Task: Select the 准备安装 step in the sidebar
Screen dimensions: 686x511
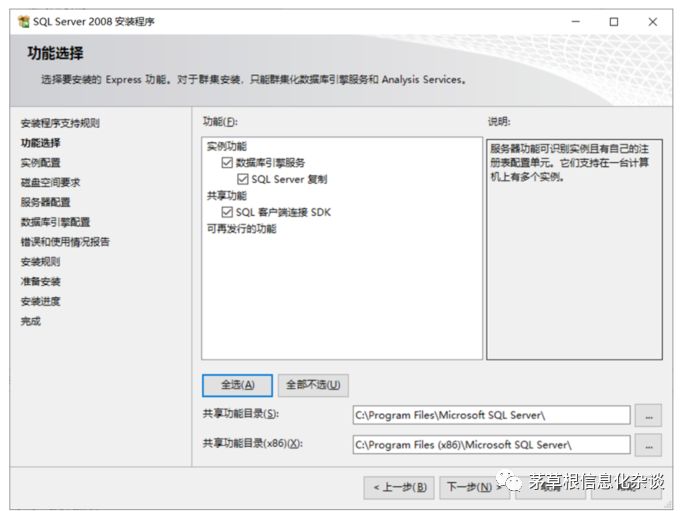Action: pyautogui.click(x=41, y=281)
